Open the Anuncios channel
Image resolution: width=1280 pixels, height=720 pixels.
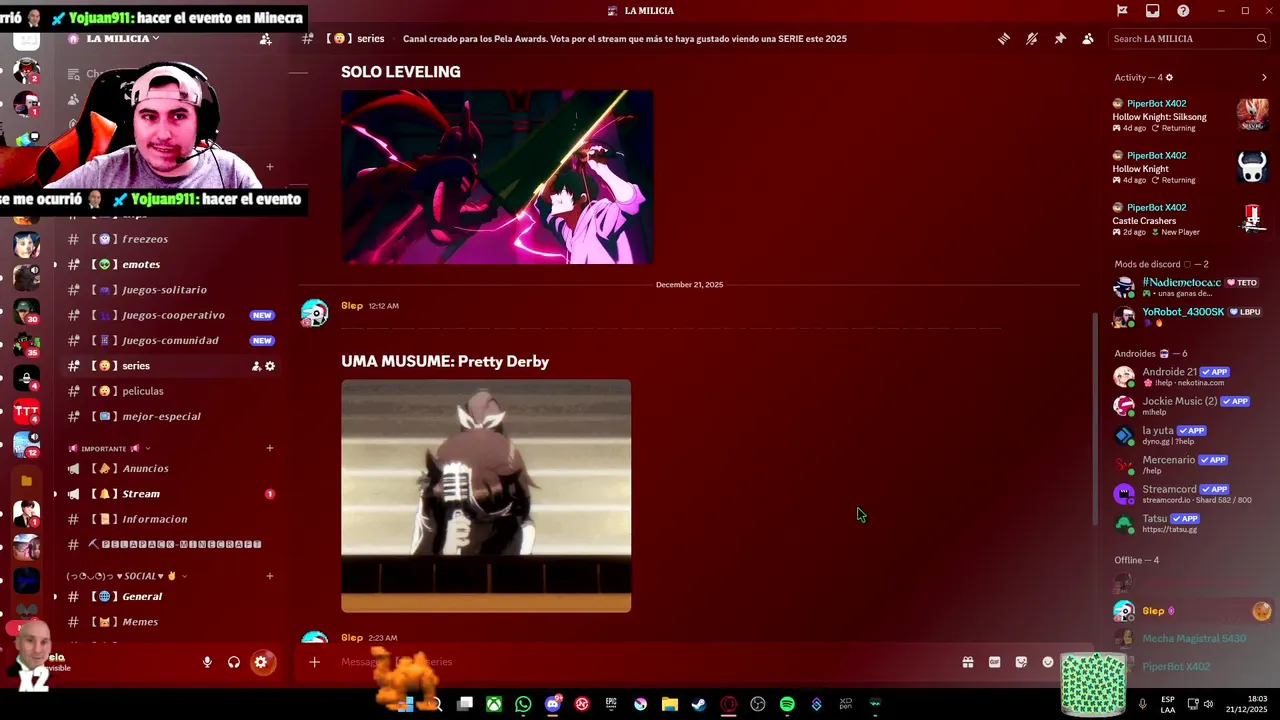coord(170,468)
